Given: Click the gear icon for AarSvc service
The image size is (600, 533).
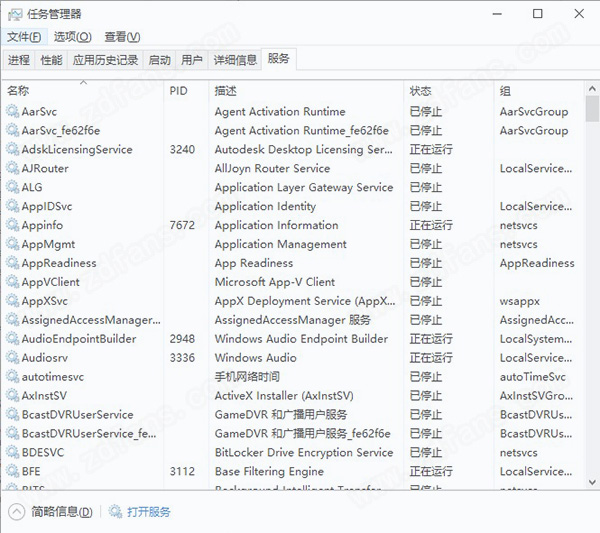Looking at the screenshot, I should click(x=13, y=111).
